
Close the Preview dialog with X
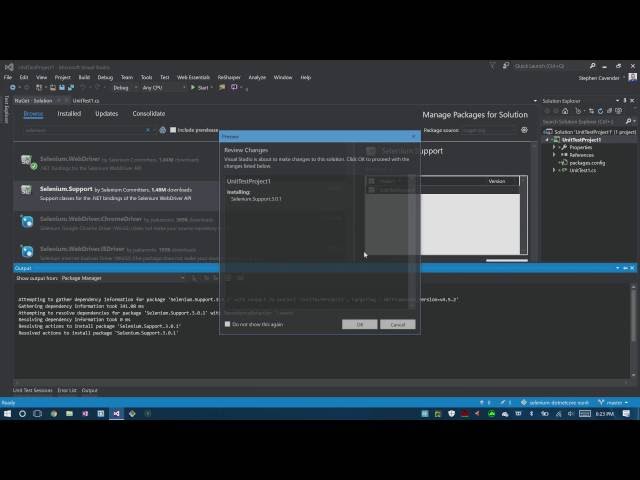point(414,136)
